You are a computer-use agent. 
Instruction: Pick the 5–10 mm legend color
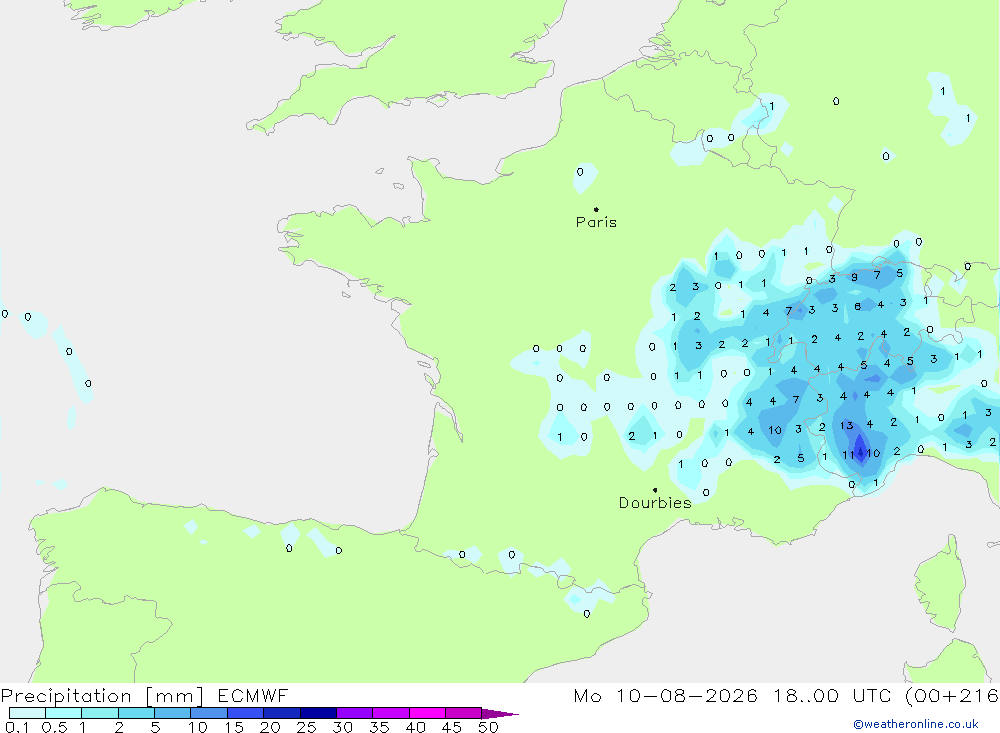pyautogui.click(x=173, y=713)
